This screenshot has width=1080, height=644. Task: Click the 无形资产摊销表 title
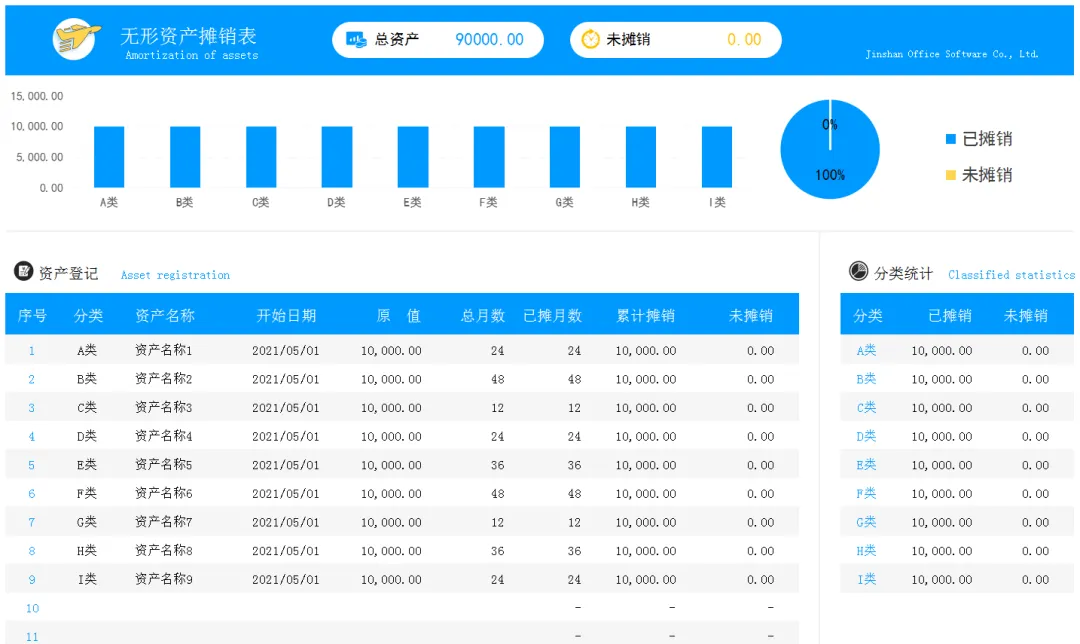pyautogui.click(x=188, y=35)
